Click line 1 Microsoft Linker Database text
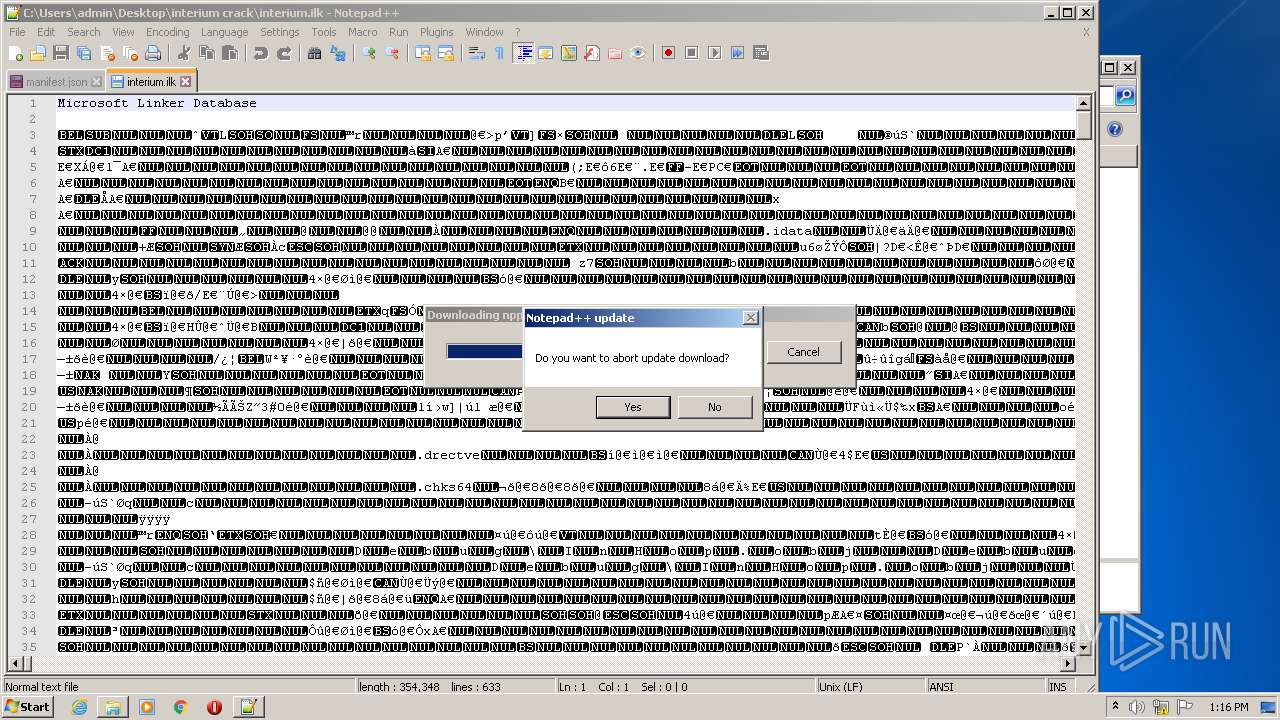 click(x=157, y=103)
